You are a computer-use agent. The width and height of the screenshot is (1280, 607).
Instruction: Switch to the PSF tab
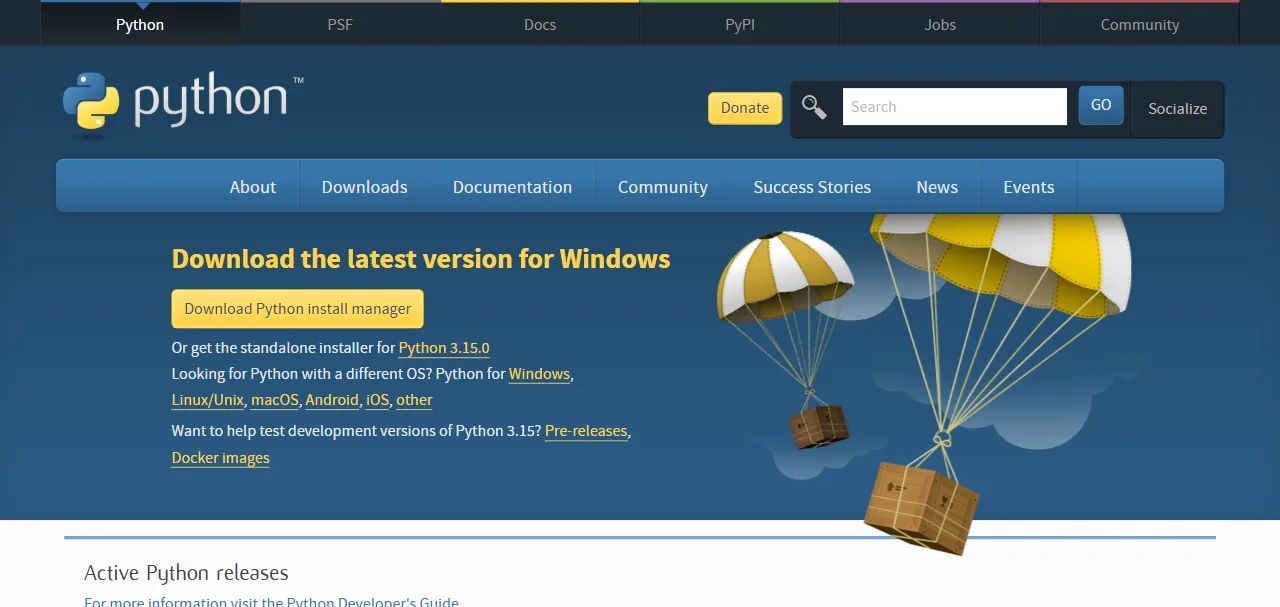pos(340,24)
